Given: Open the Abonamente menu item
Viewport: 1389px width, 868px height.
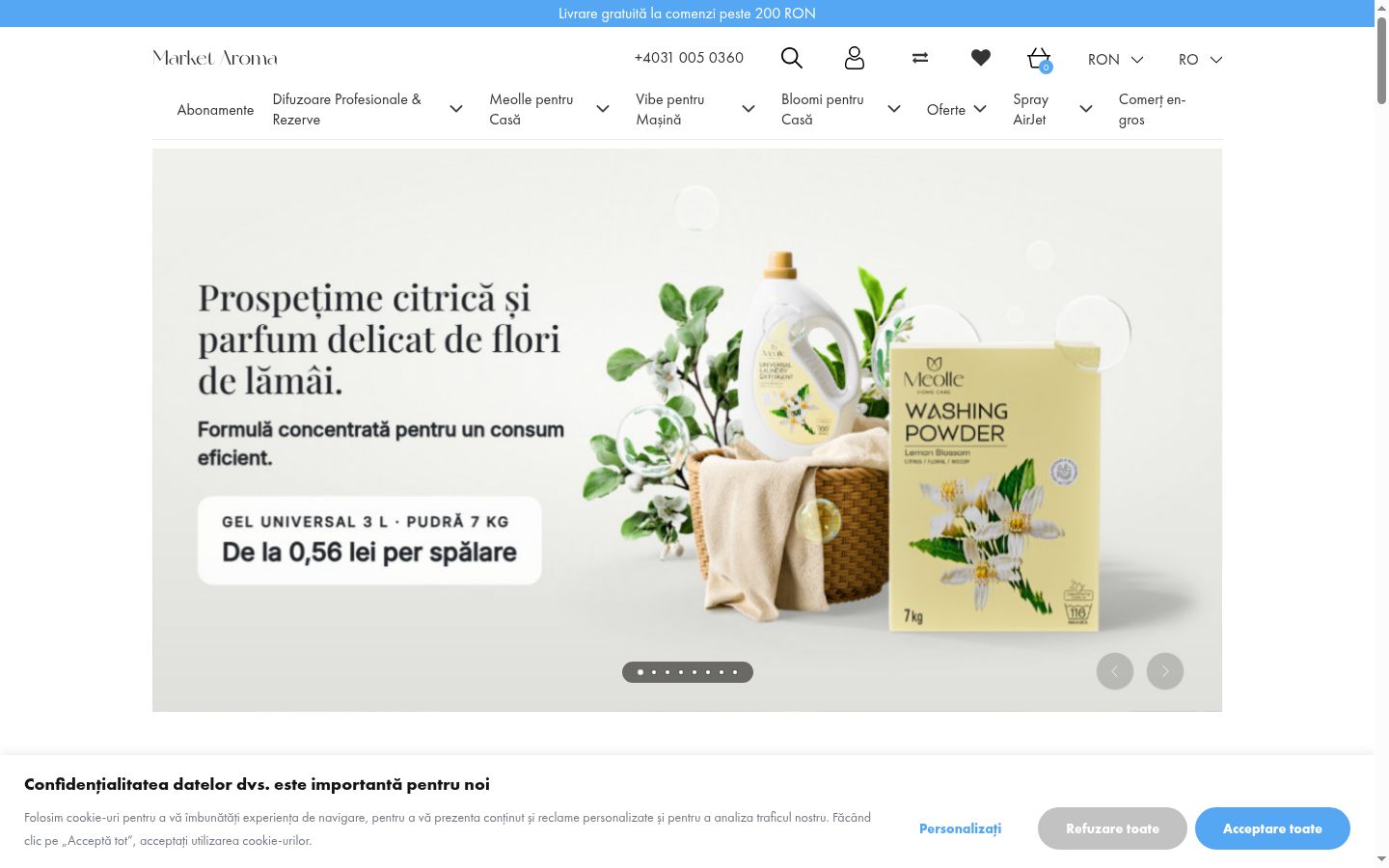Looking at the screenshot, I should point(215,110).
